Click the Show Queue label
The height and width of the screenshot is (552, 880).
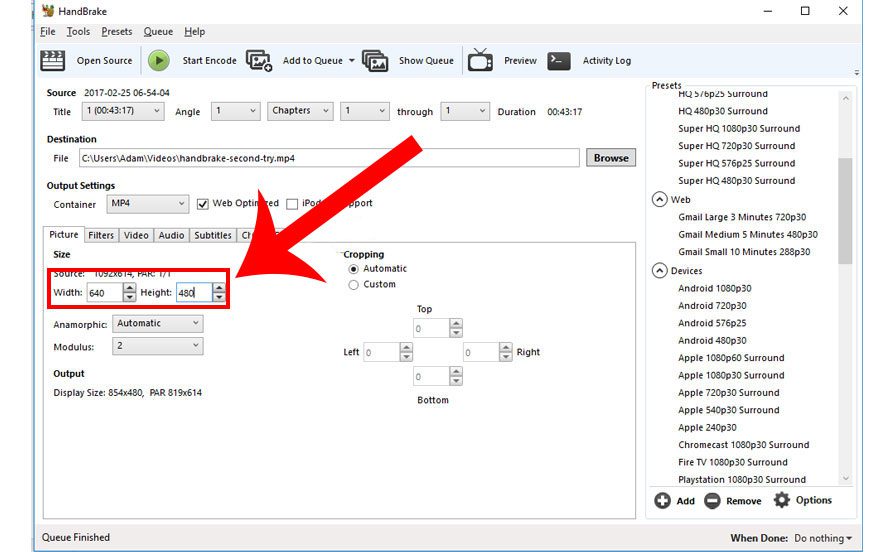tap(426, 61)
